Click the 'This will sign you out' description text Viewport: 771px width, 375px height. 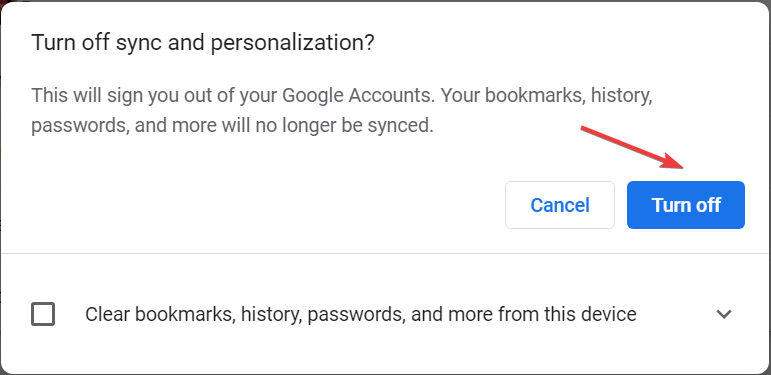342,110
